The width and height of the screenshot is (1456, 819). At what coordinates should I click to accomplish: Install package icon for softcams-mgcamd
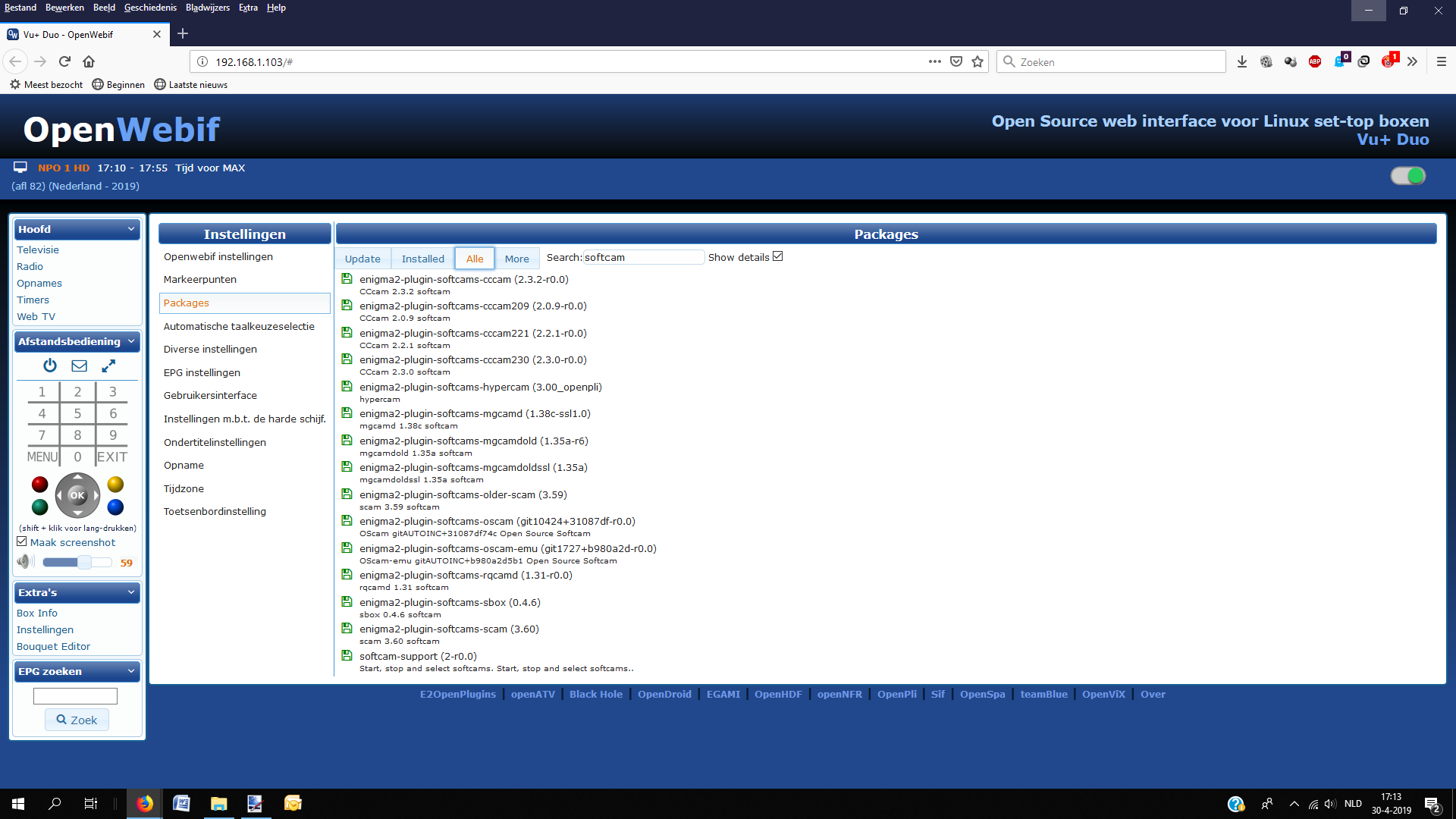click(347, 413)
